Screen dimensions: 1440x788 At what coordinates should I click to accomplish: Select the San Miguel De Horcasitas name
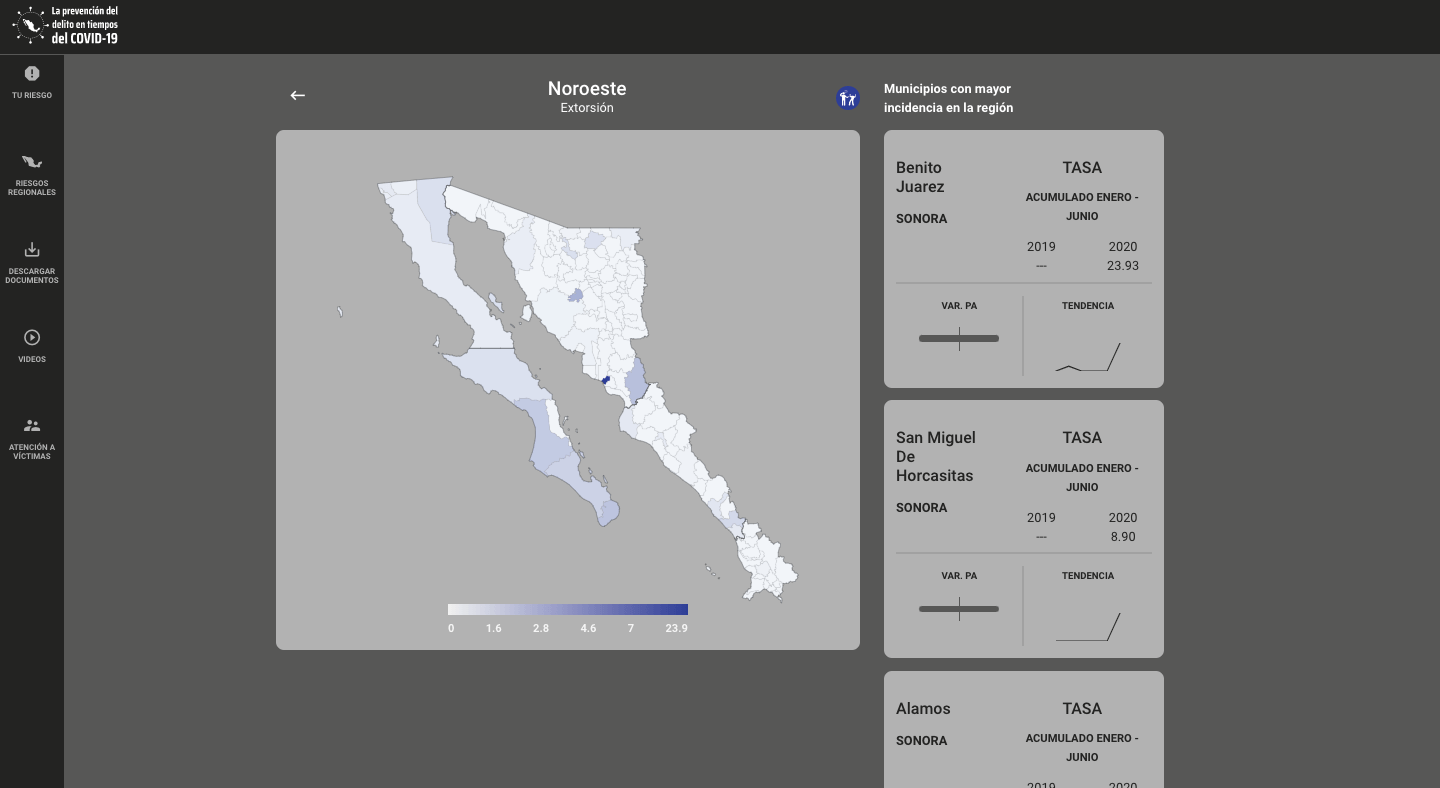[x=935, y=456]
